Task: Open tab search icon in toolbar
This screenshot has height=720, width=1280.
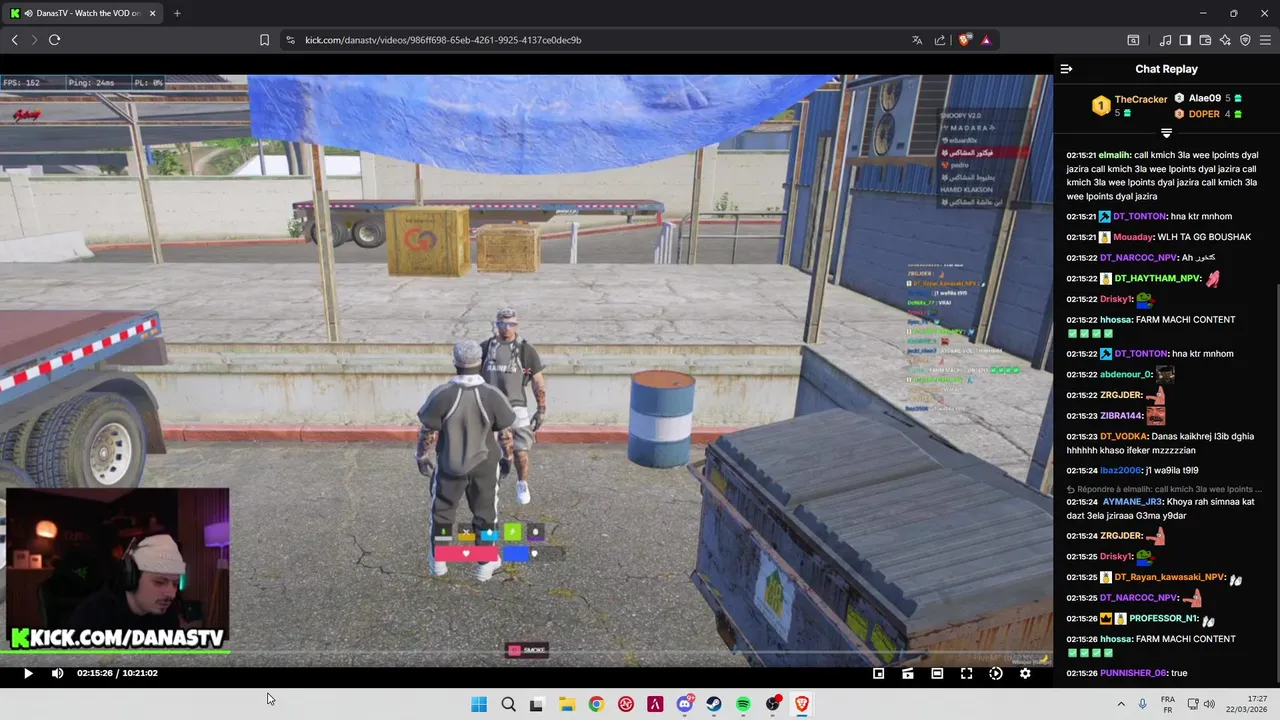Action: [x=1133, y=40]
